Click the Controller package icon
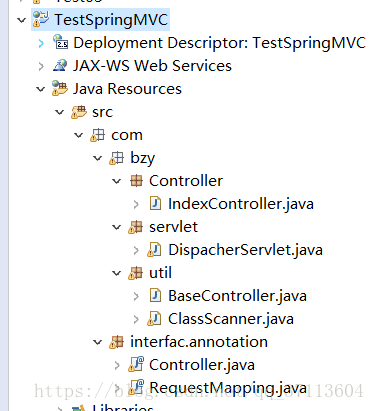Screen dimensions: 375x411 [136, 181]
